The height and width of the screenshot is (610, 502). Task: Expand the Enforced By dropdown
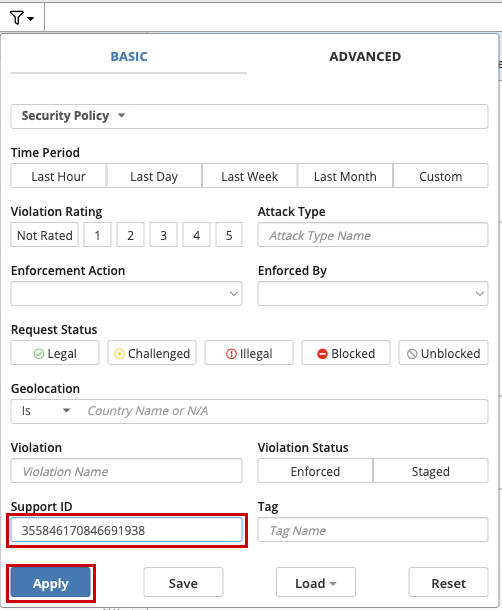click(x=373, y=294)
